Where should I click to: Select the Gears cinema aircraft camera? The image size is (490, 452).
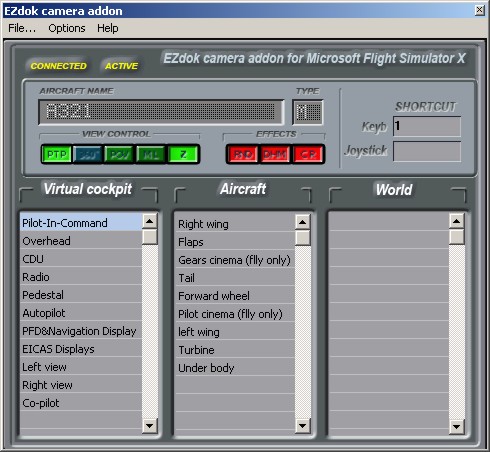pos(235,260)
